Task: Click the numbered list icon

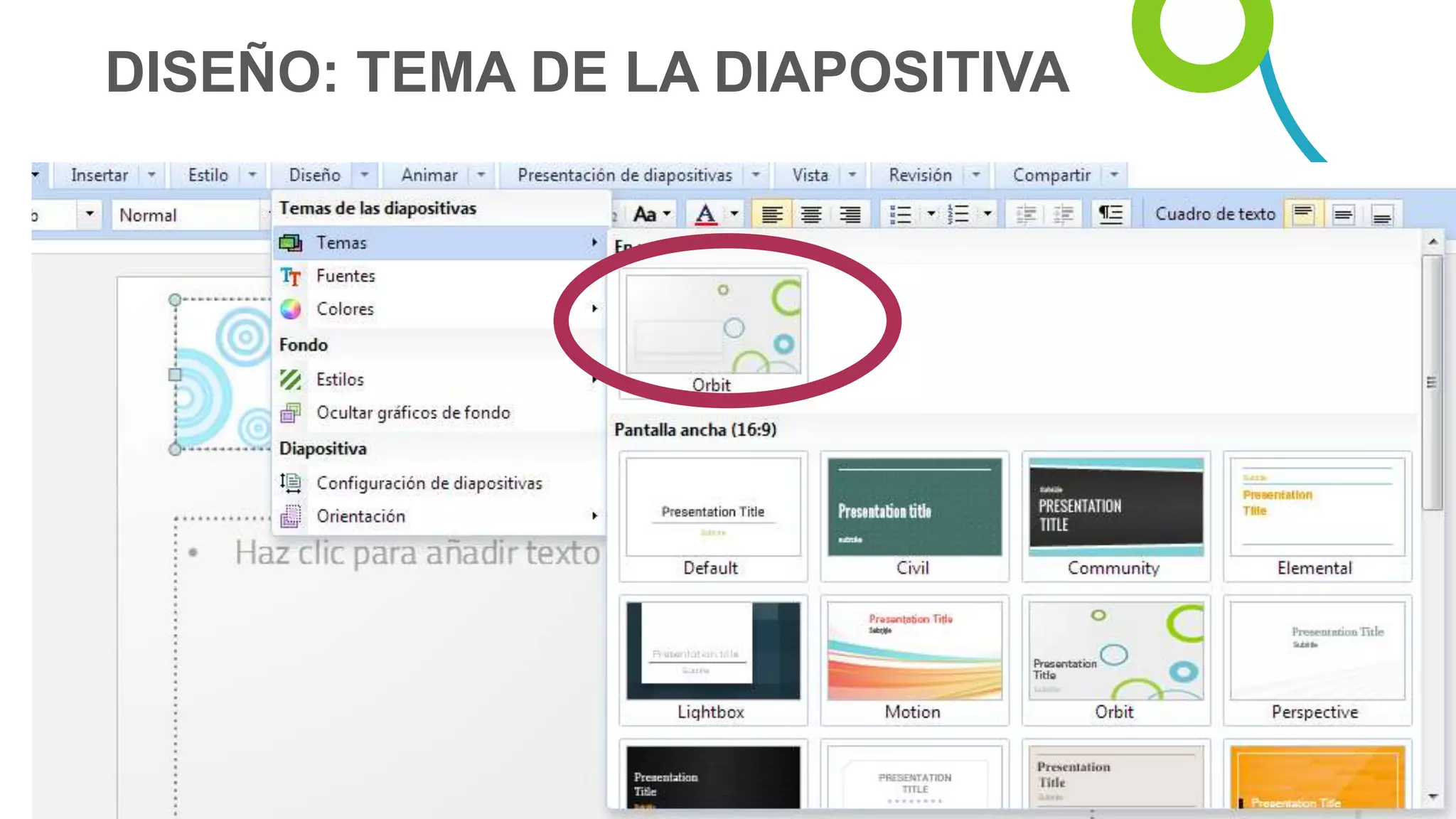Action: tap(958, 214)
